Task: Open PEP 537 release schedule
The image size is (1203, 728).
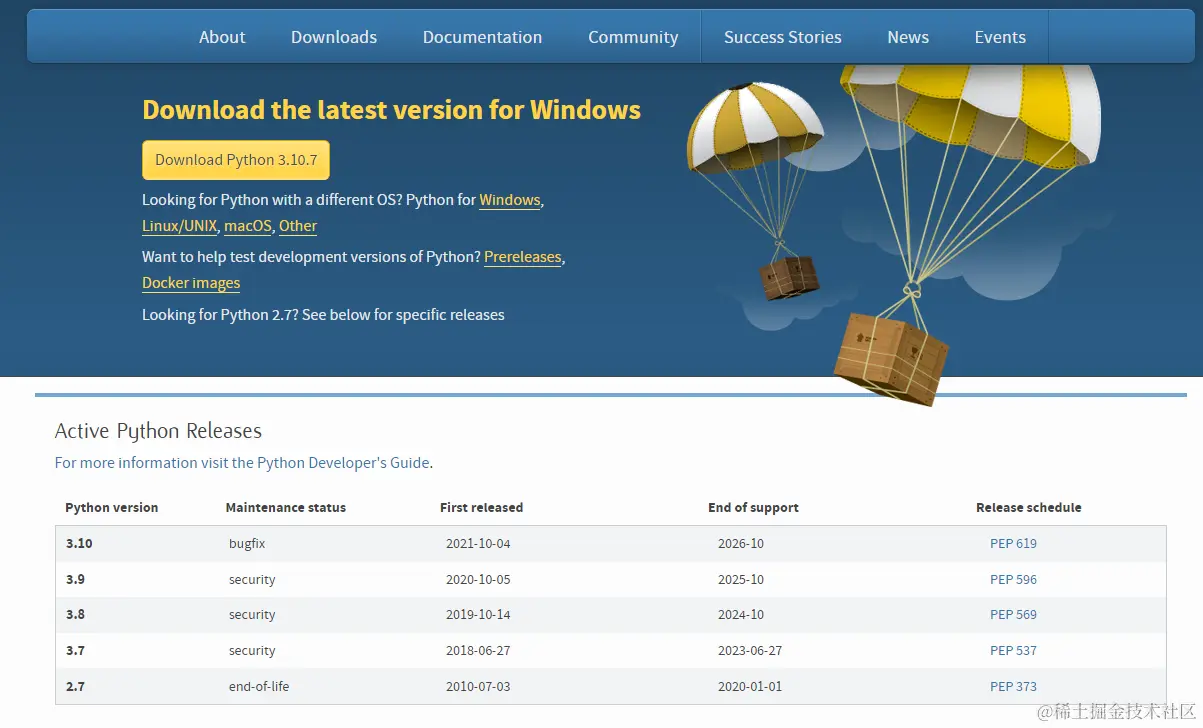Action: (x=1013, y=651)
